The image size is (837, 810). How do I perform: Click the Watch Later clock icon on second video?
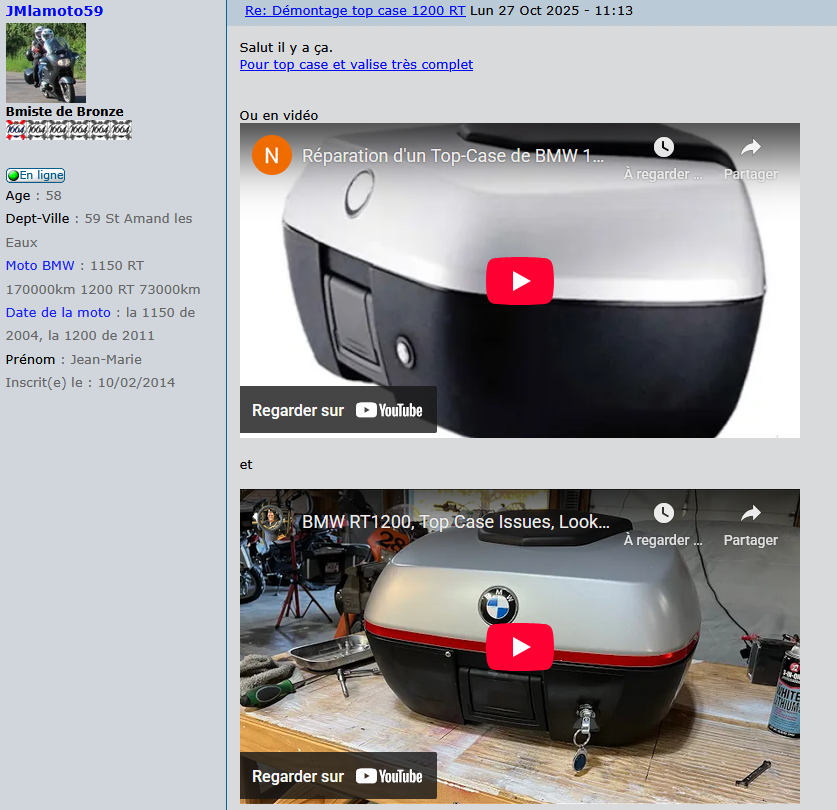(x=664, y=513)
